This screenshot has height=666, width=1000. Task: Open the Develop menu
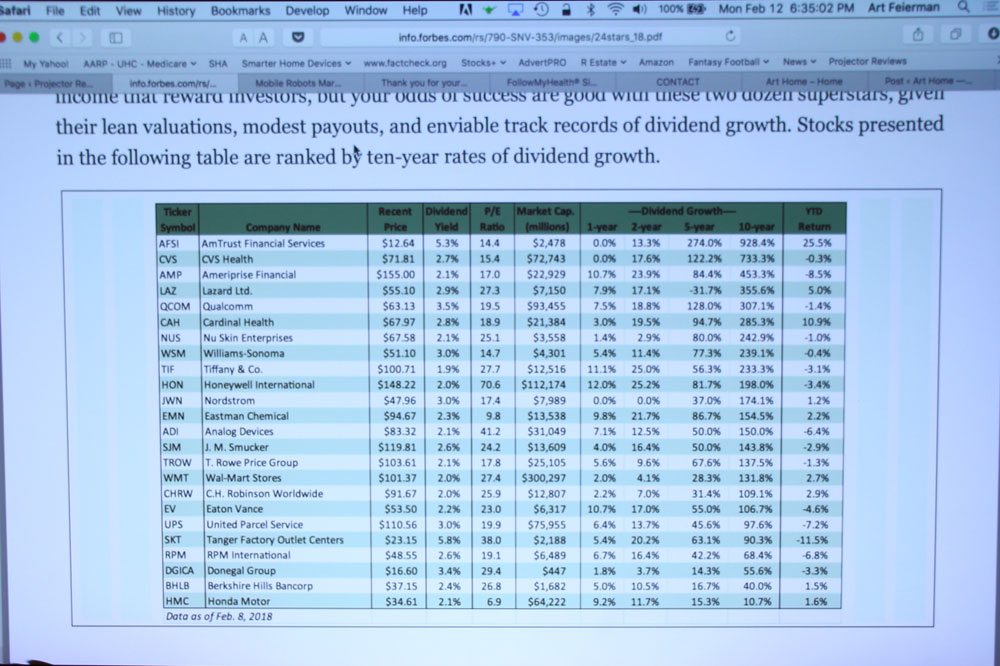(307, 11)
